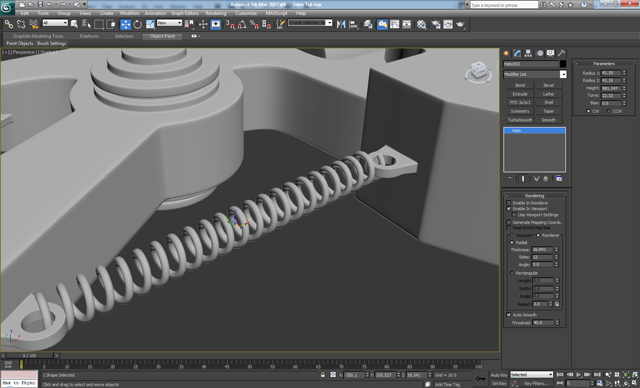
Task: Click the Align tool icon
Action: pyautogui.click(x=353, y=24)
